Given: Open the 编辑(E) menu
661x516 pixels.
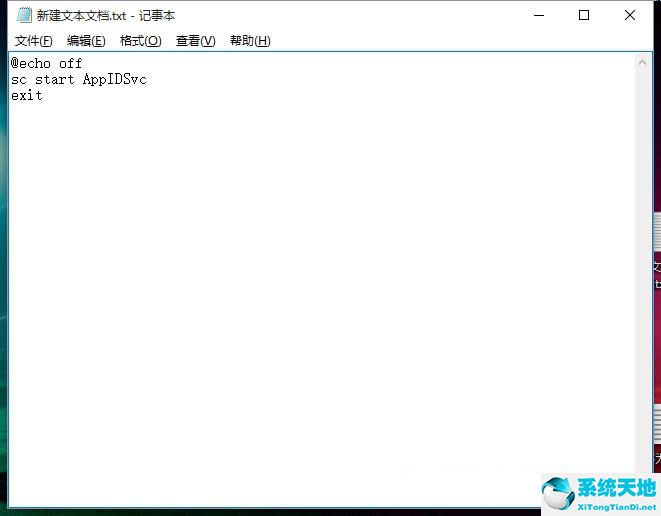Looking at the screenshot, I should pos(86,41).
